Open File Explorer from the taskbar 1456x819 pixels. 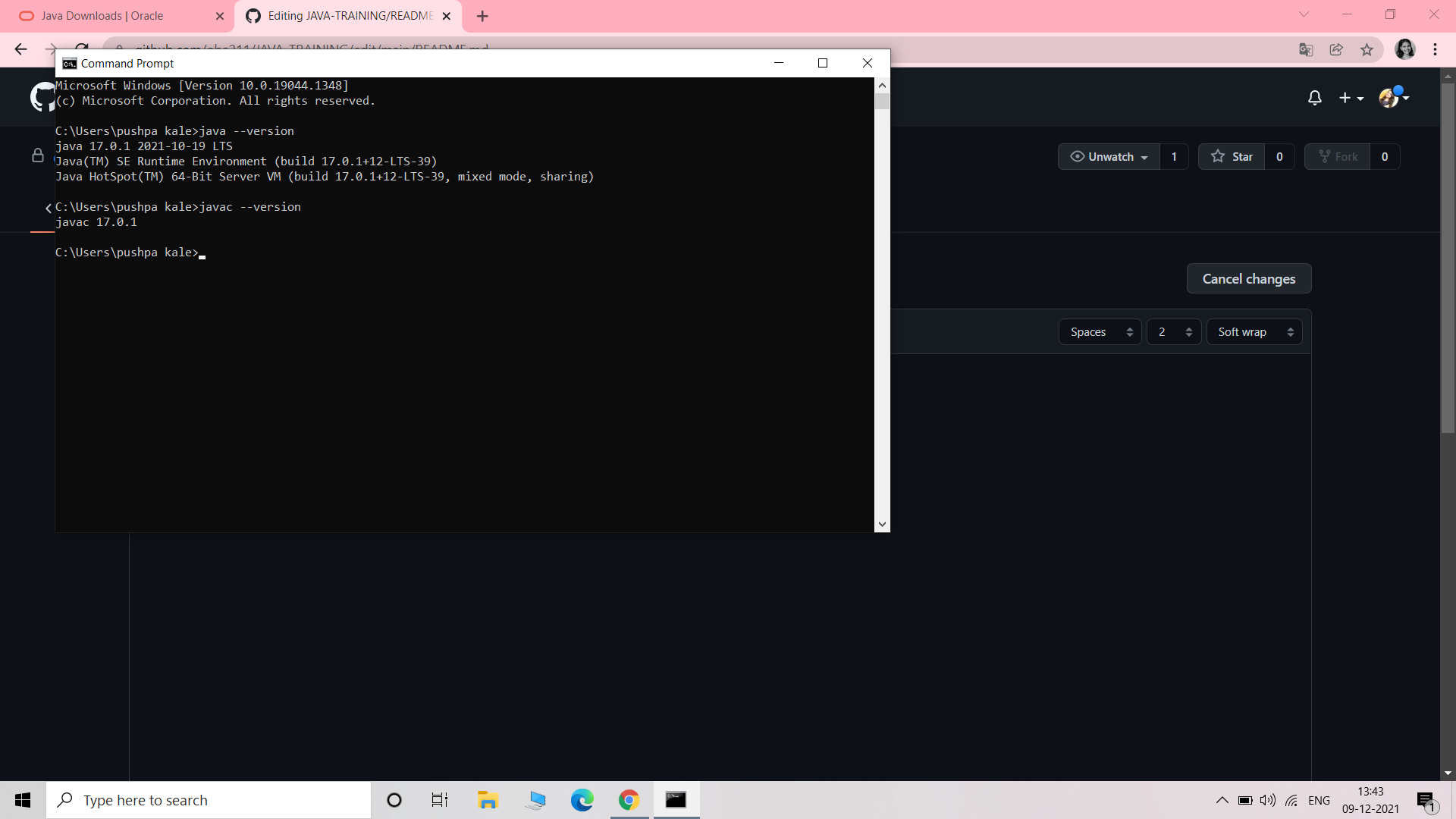click(487, 800)
